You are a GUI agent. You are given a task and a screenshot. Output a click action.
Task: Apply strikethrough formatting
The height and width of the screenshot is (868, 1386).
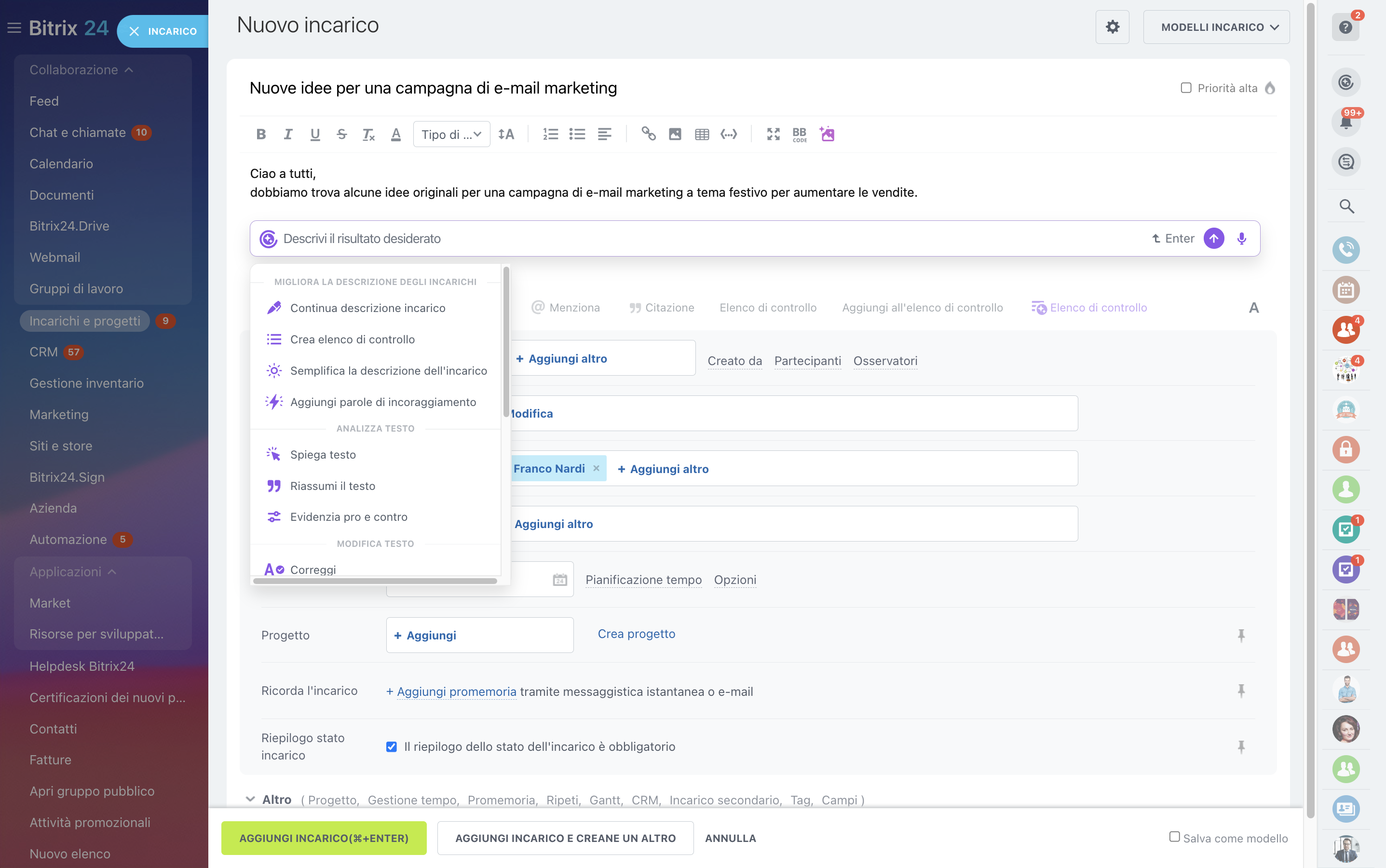click(341, 135)
